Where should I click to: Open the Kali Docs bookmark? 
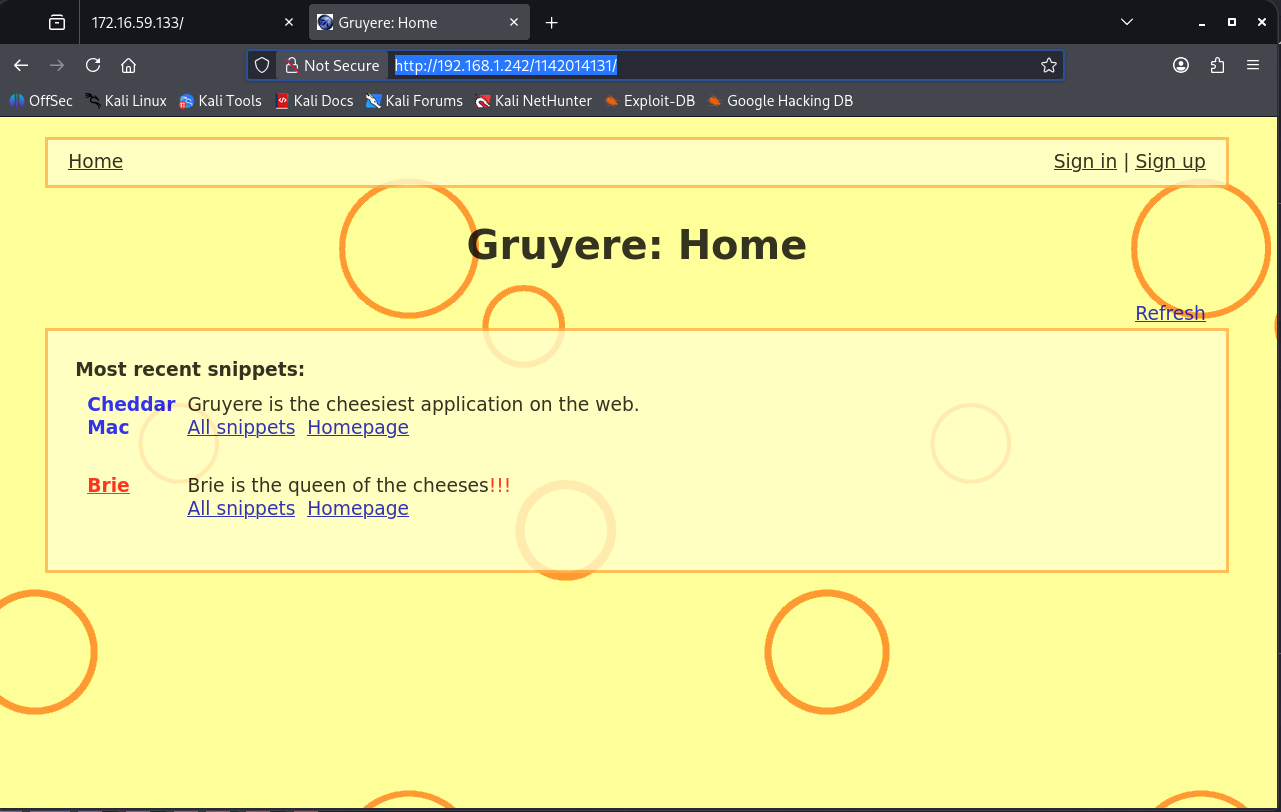point(314,100)
